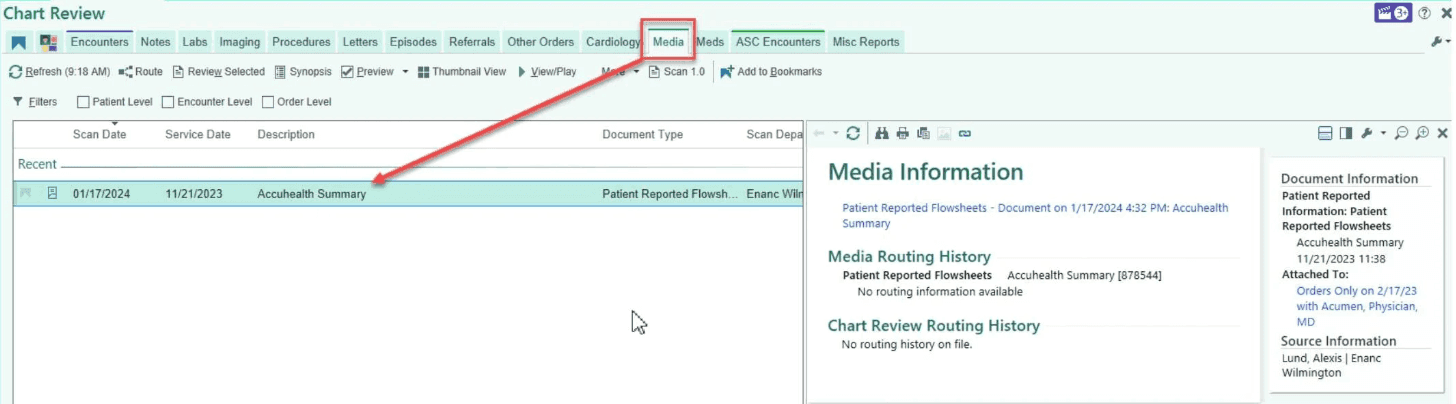Tick the Order Level checkbox
Screen dimensions: 1456x404
coord(268,102)
